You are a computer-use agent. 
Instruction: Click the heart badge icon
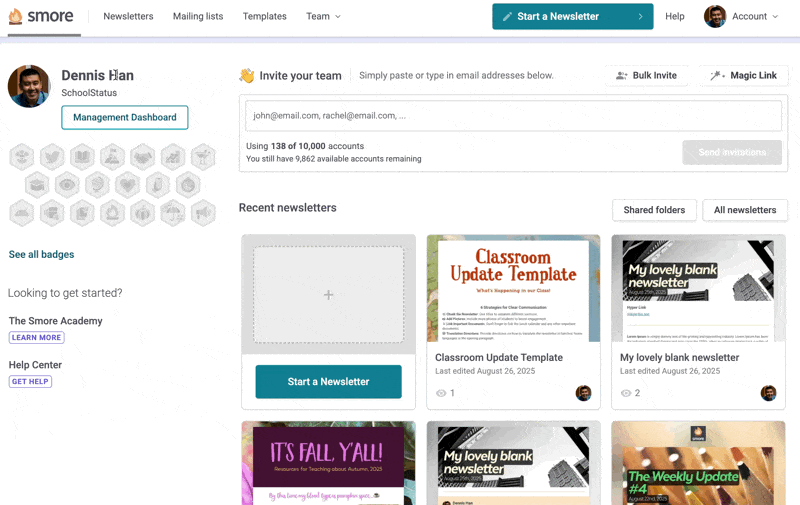[127, 184]
